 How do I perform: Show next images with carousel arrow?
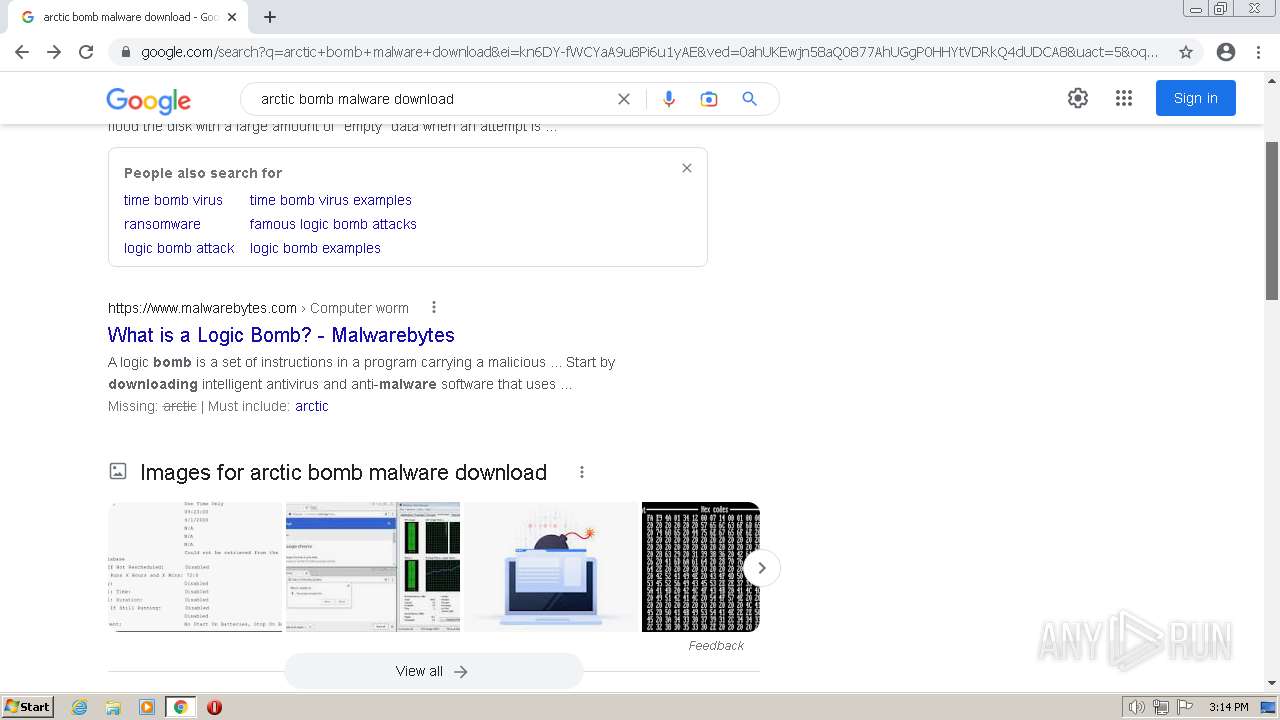[762, 568]
